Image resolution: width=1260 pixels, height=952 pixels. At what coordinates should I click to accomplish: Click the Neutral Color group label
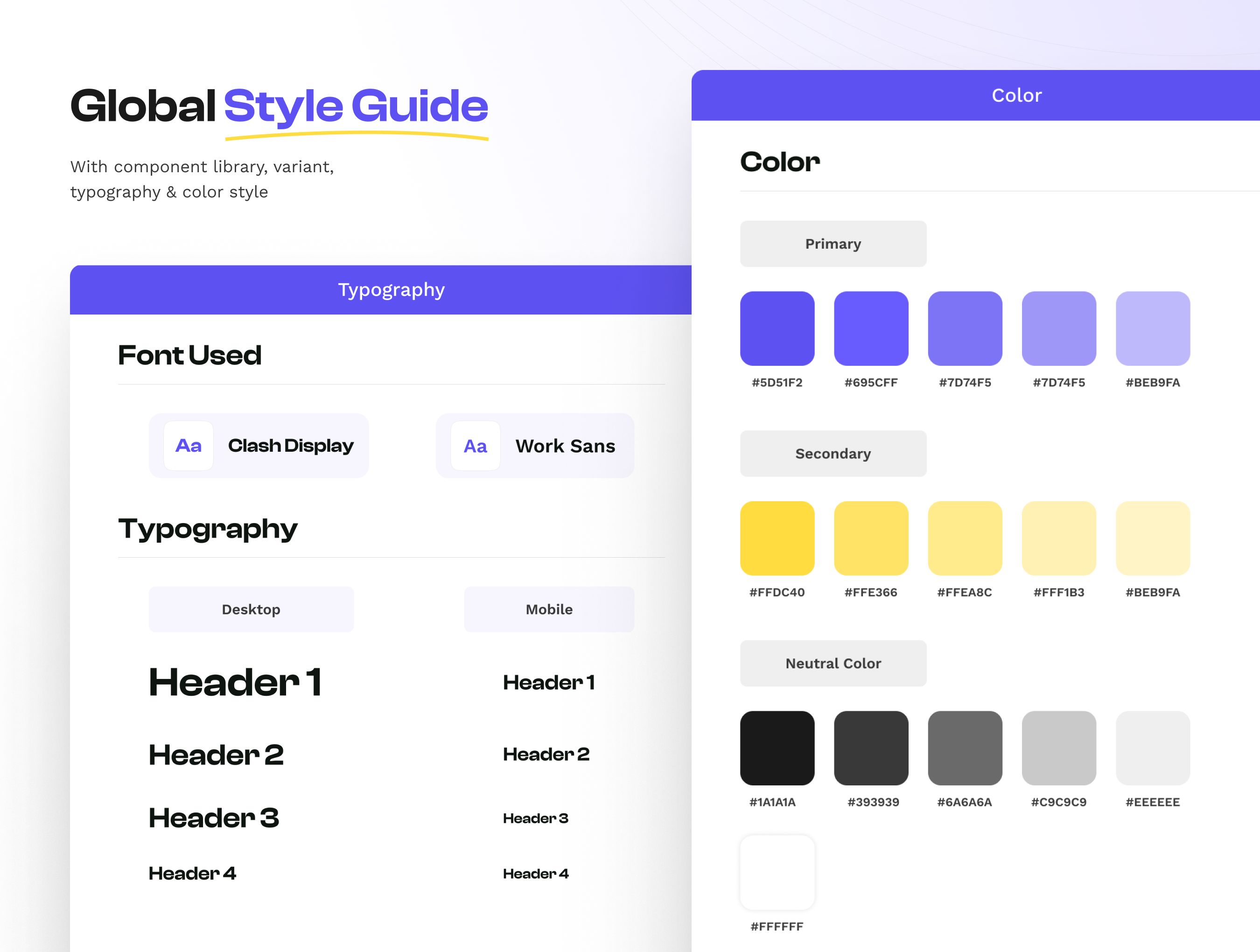(x=833, y=663)
